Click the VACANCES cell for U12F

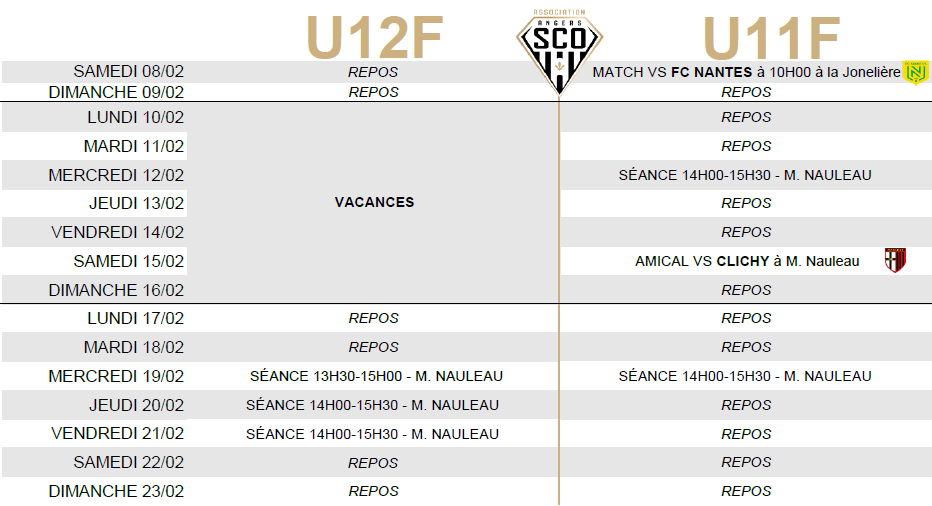(374, 203)
